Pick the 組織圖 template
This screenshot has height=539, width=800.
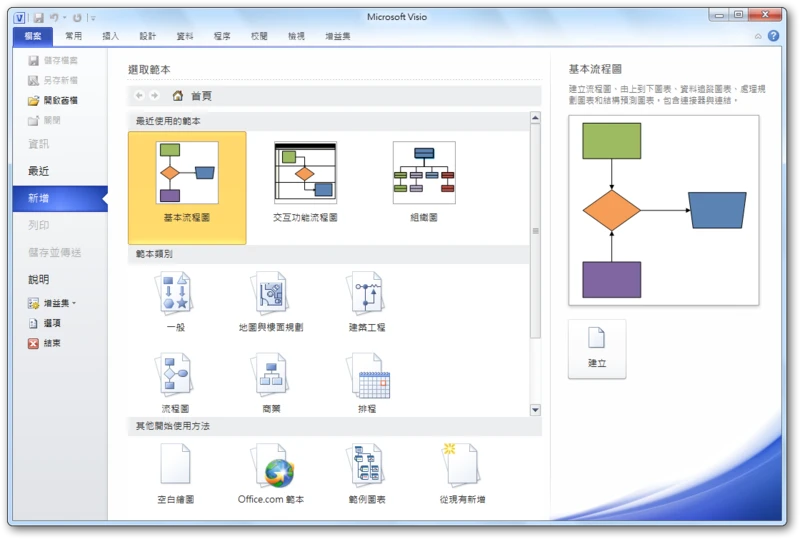click(x=424, y=182)
